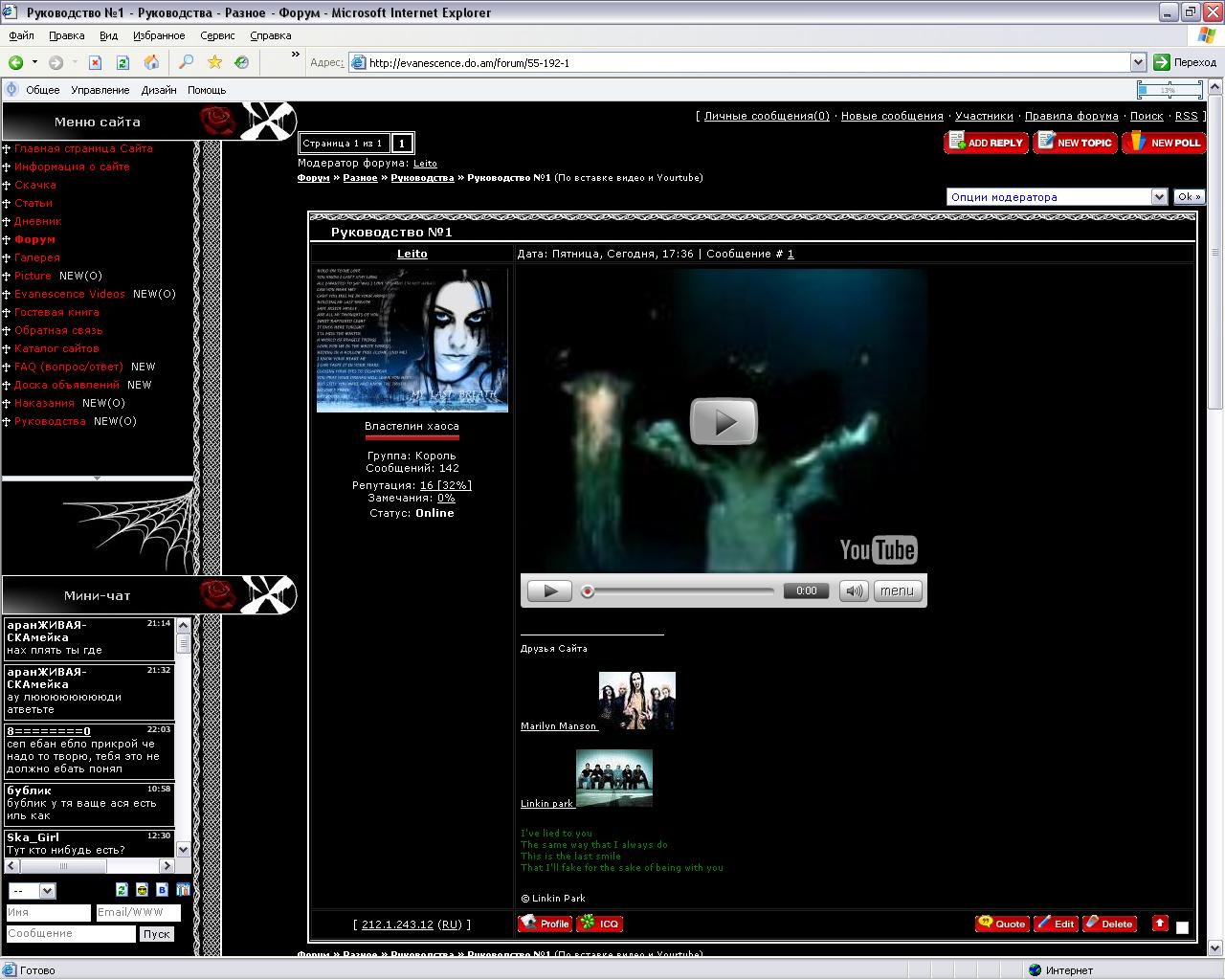Open the Помощь admin bar menu
The image size is (1225, 980).
[x=207, y=90]
